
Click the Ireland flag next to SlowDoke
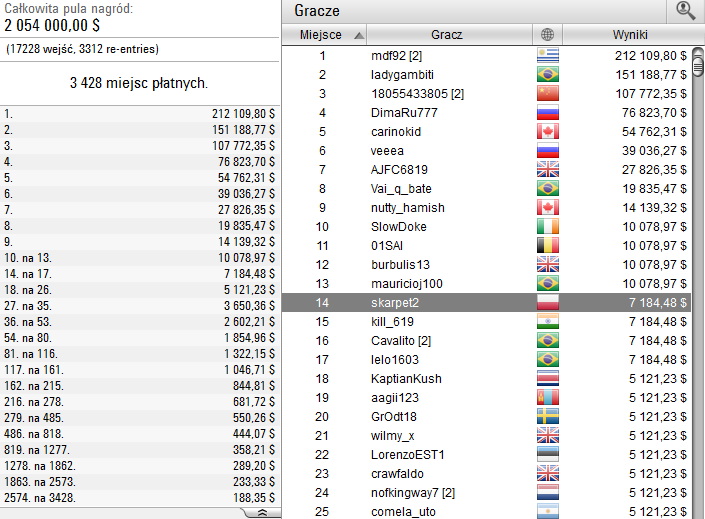[548, 226]
